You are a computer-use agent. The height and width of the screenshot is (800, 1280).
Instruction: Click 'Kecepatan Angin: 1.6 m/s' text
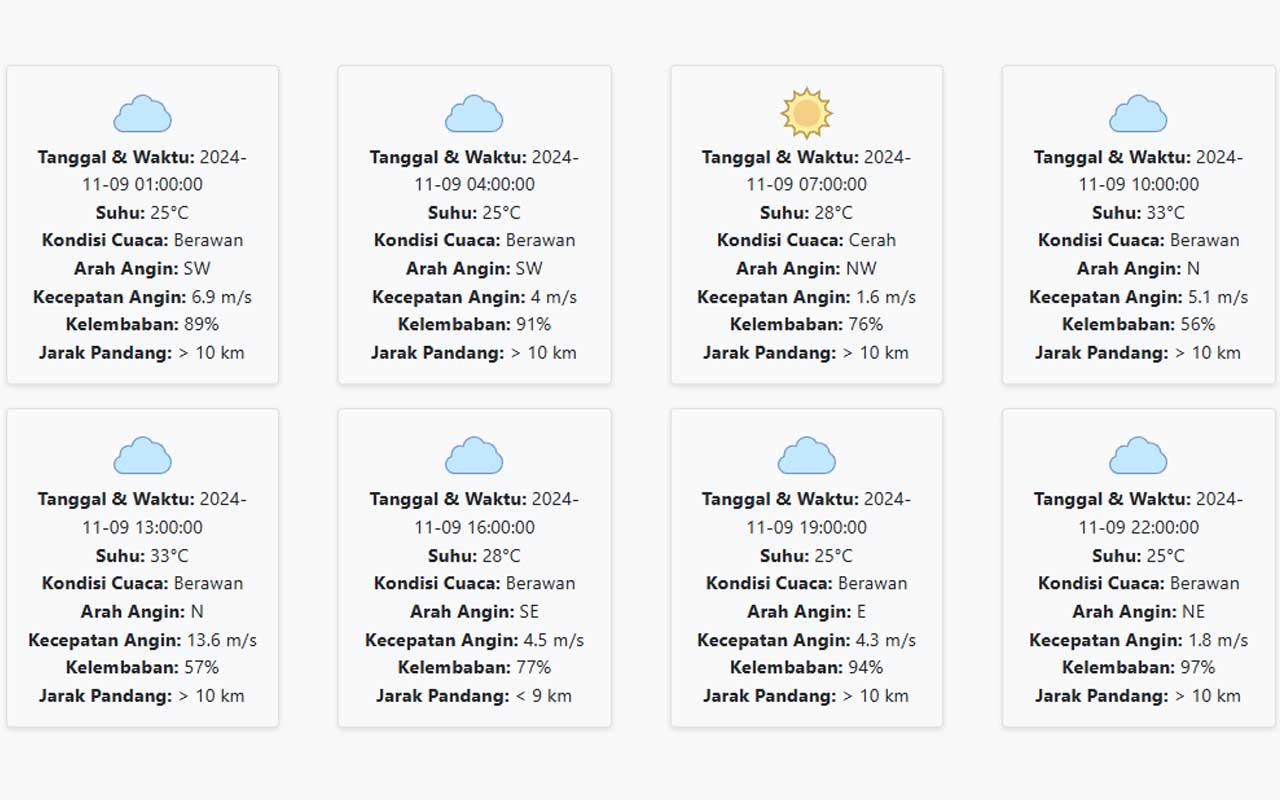(x=806, y=296)
